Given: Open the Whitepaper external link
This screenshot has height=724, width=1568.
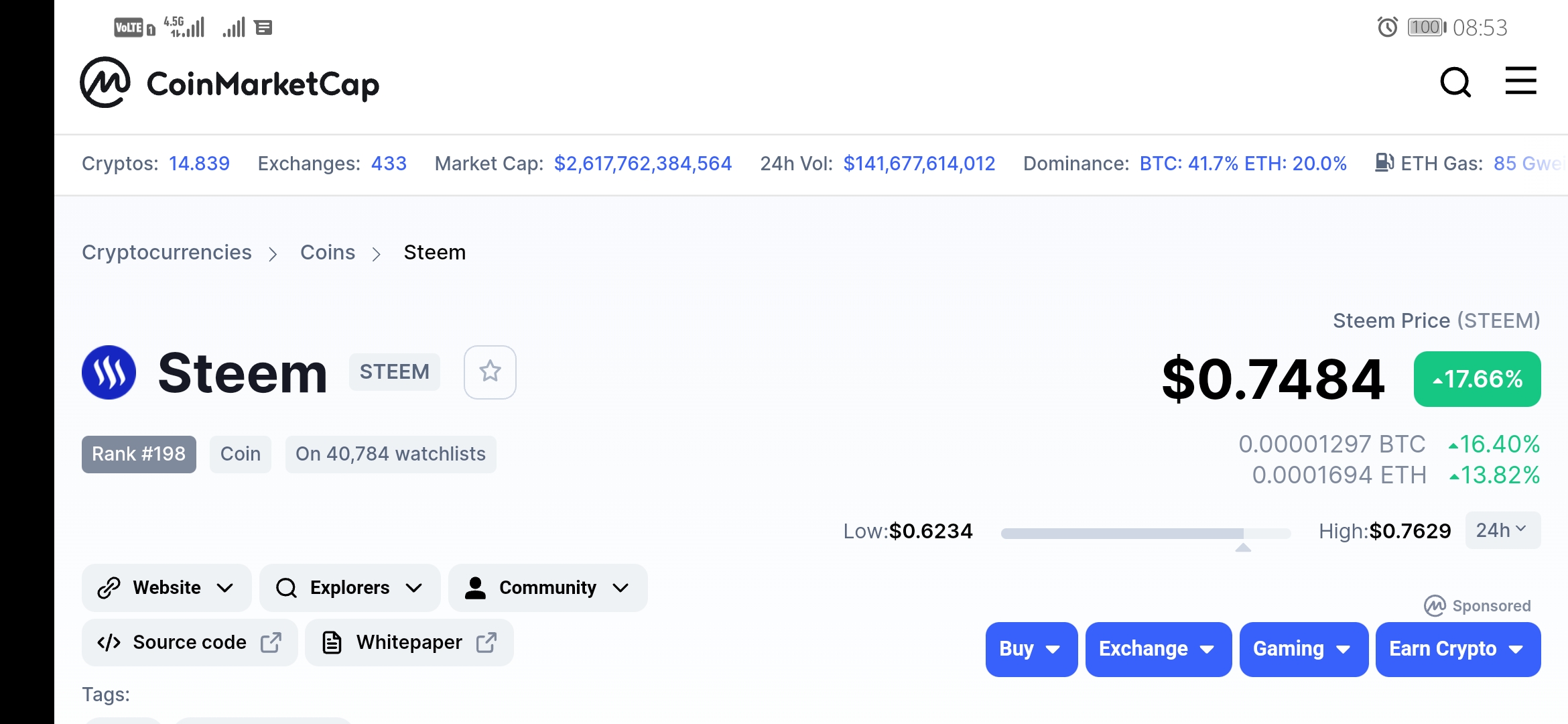Looking at the screenshot, I should 409,642.
